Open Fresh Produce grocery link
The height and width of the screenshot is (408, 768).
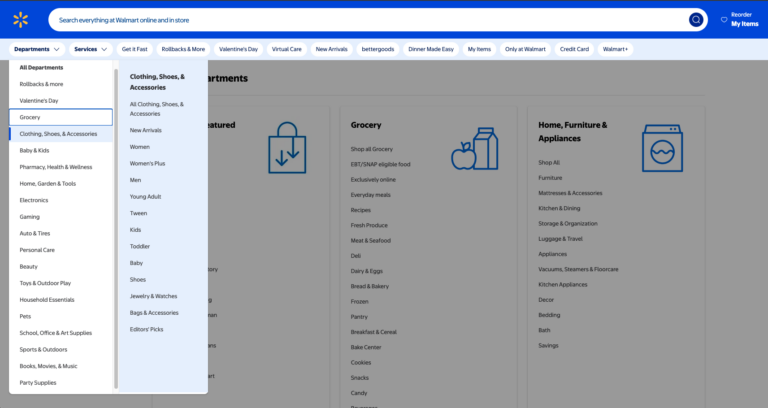[x=369, y=226]
